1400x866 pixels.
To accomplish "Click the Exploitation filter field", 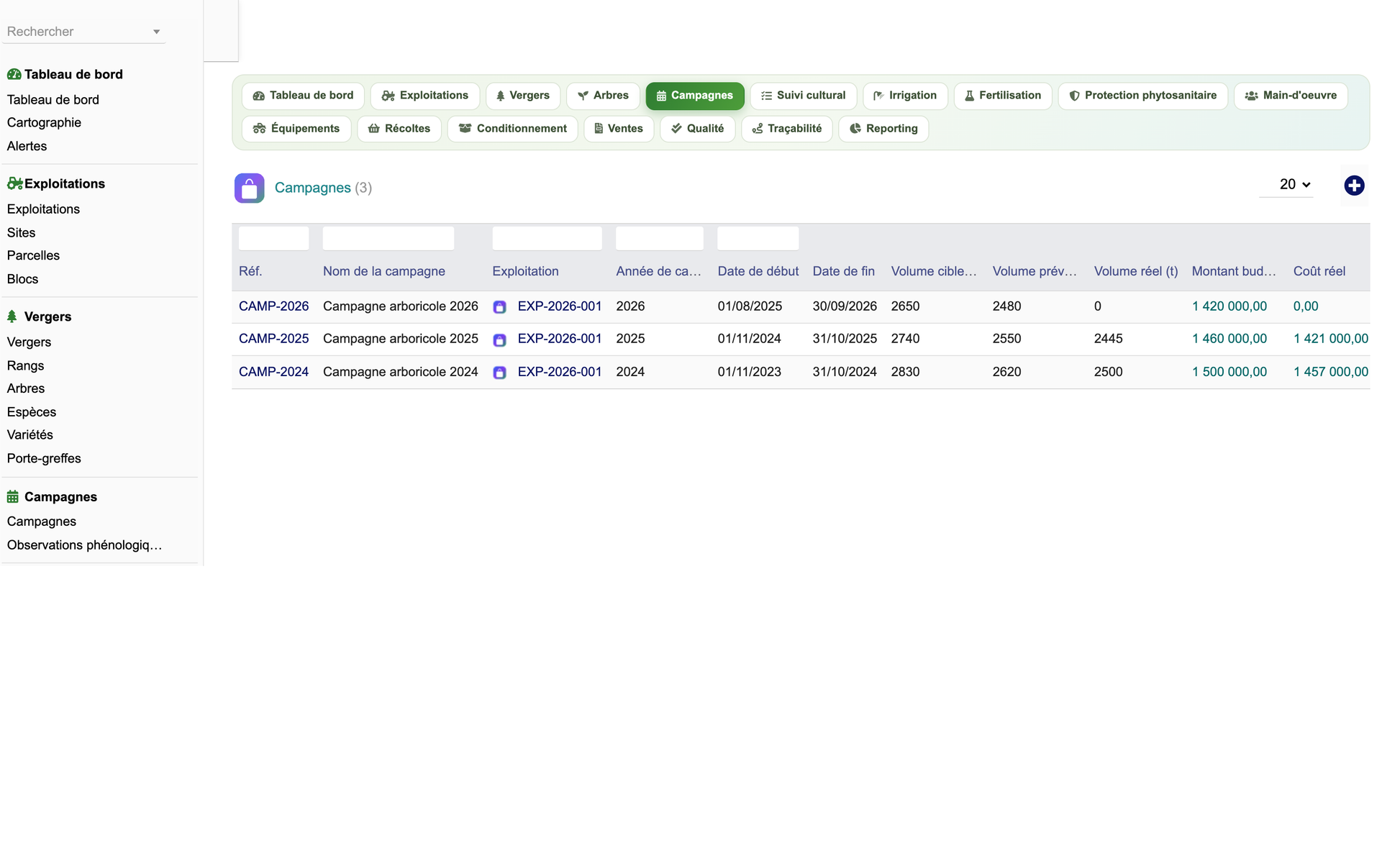I will 547,238.
